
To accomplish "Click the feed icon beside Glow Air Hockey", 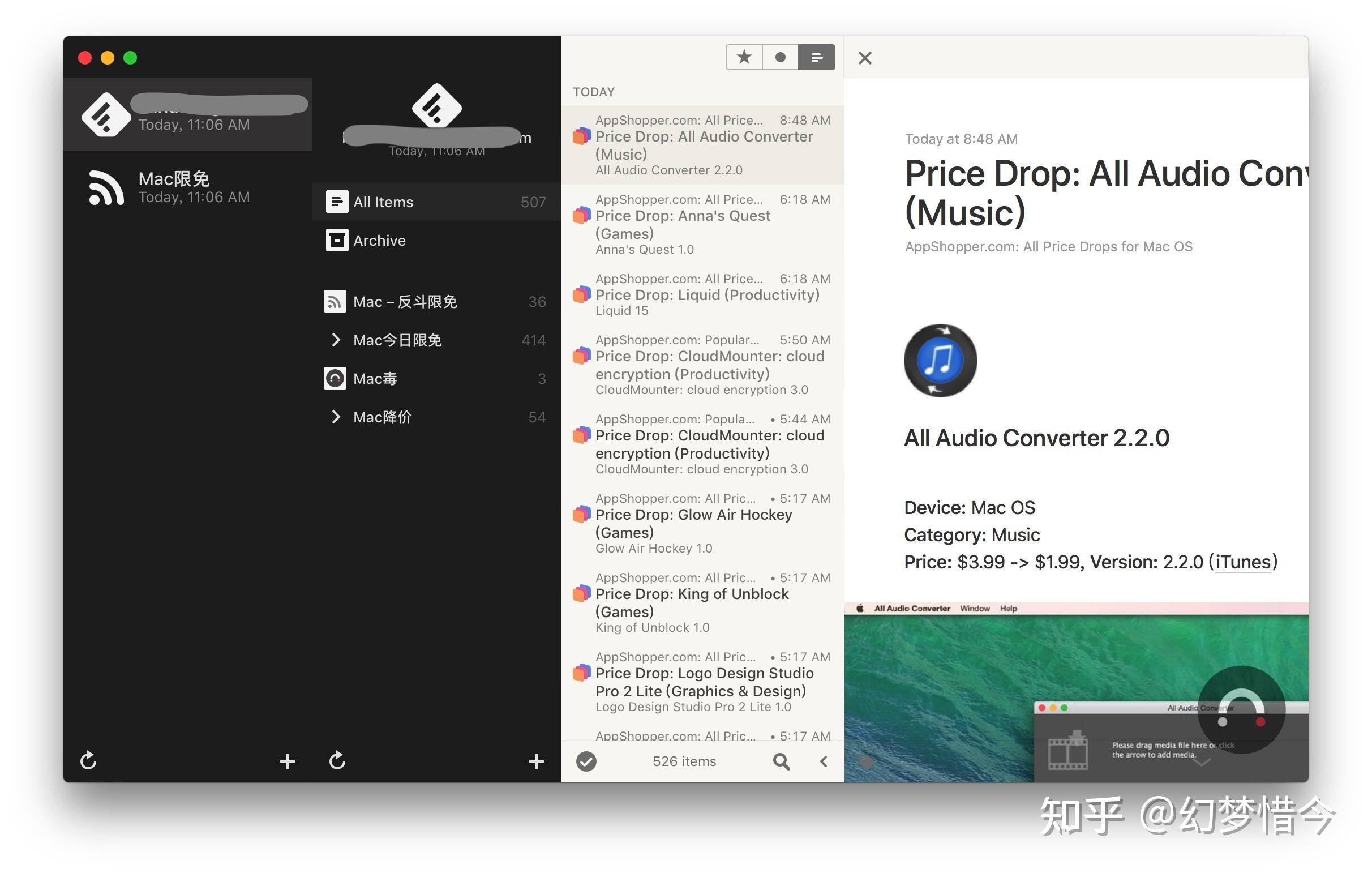I will (581, 515).
